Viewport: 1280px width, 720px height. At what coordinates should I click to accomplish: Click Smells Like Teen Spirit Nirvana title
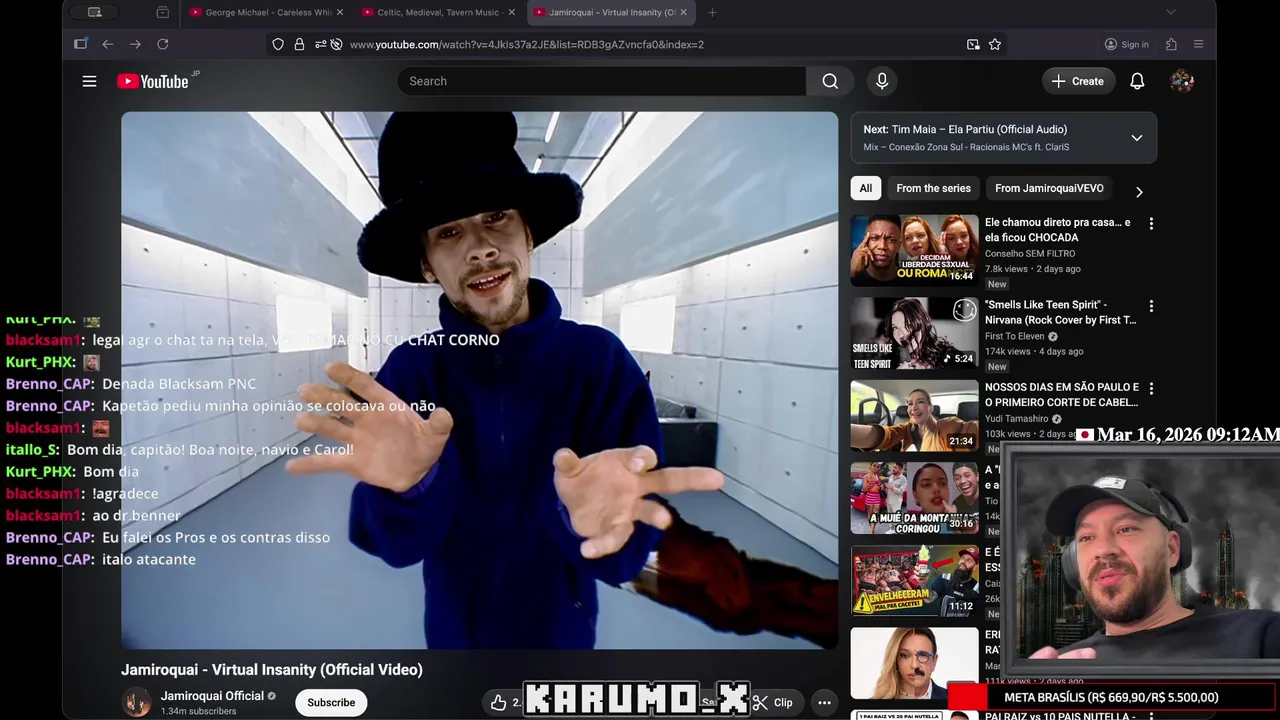coord(1061,312)
